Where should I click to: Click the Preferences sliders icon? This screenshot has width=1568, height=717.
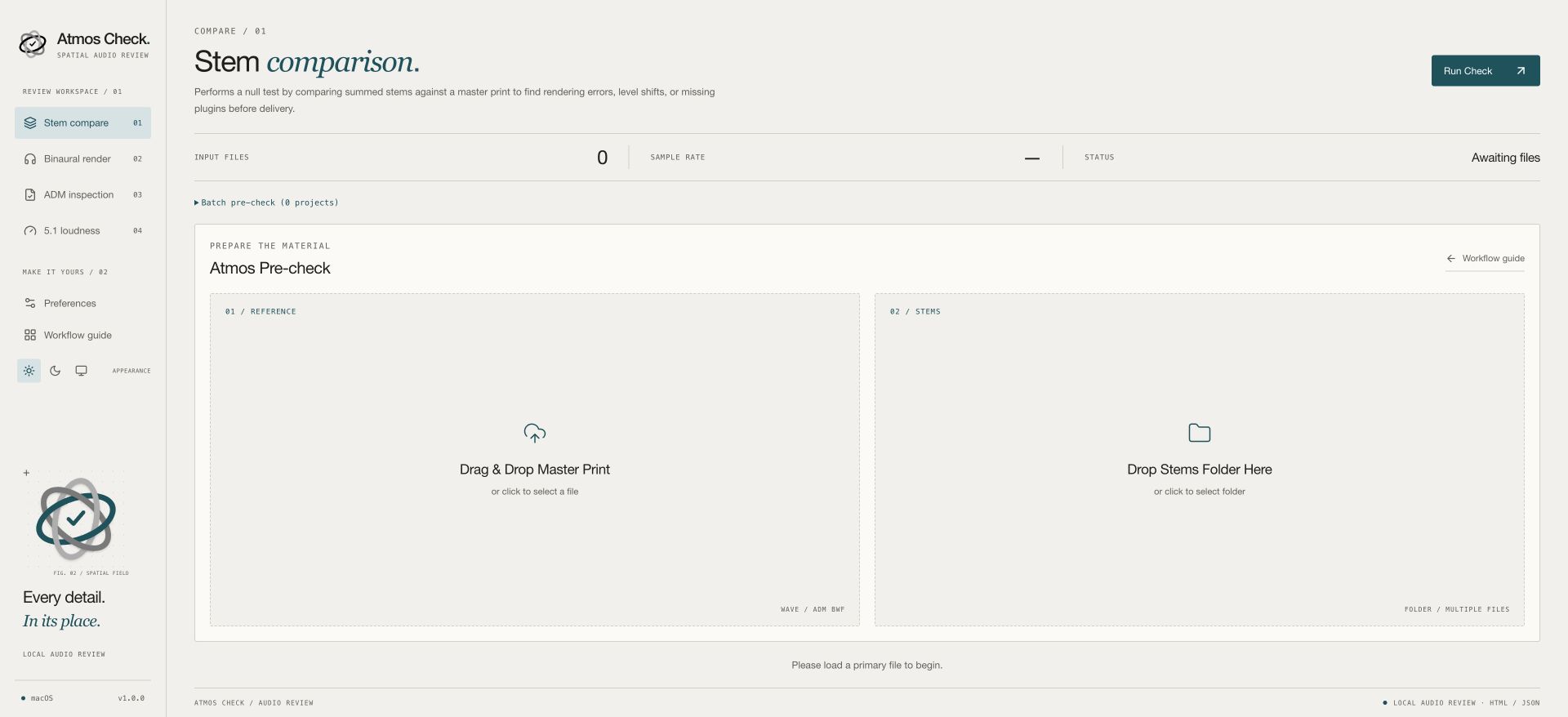click(x=30, y=303)
